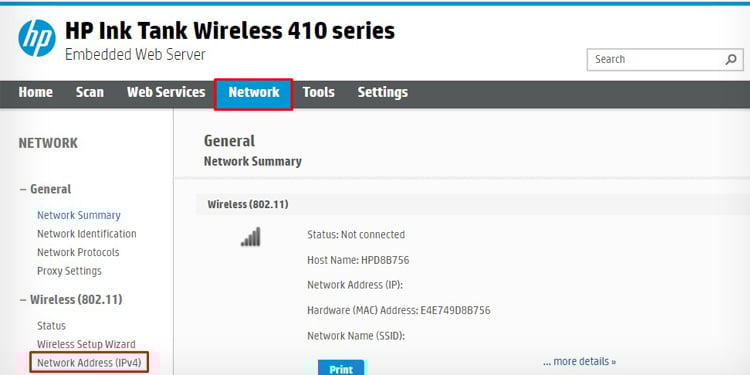Click the HP logo icon

pos(37,38)
